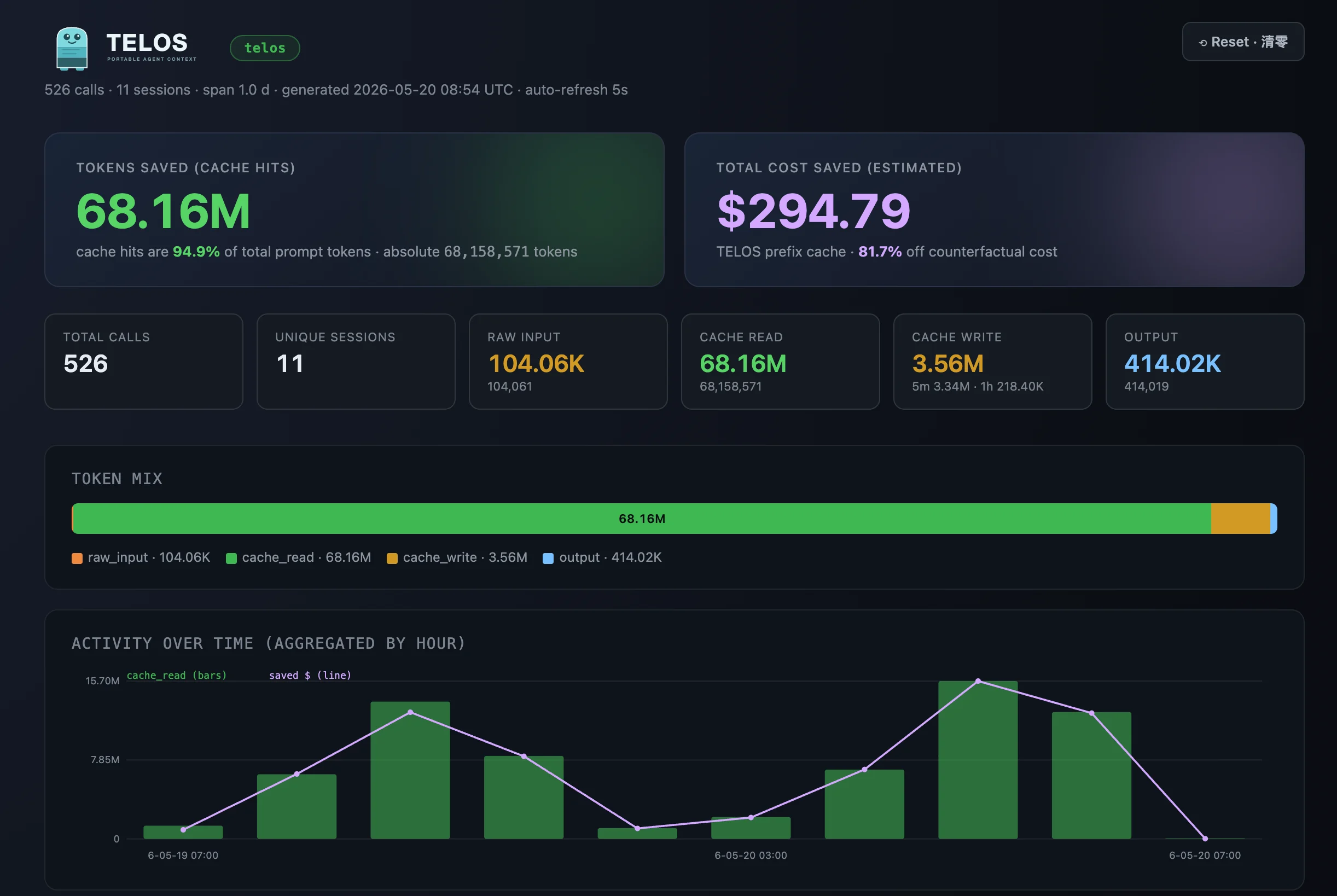Click the output exact count 414,019
This screenshot has width=1337, height=896.
point(1146,386)
